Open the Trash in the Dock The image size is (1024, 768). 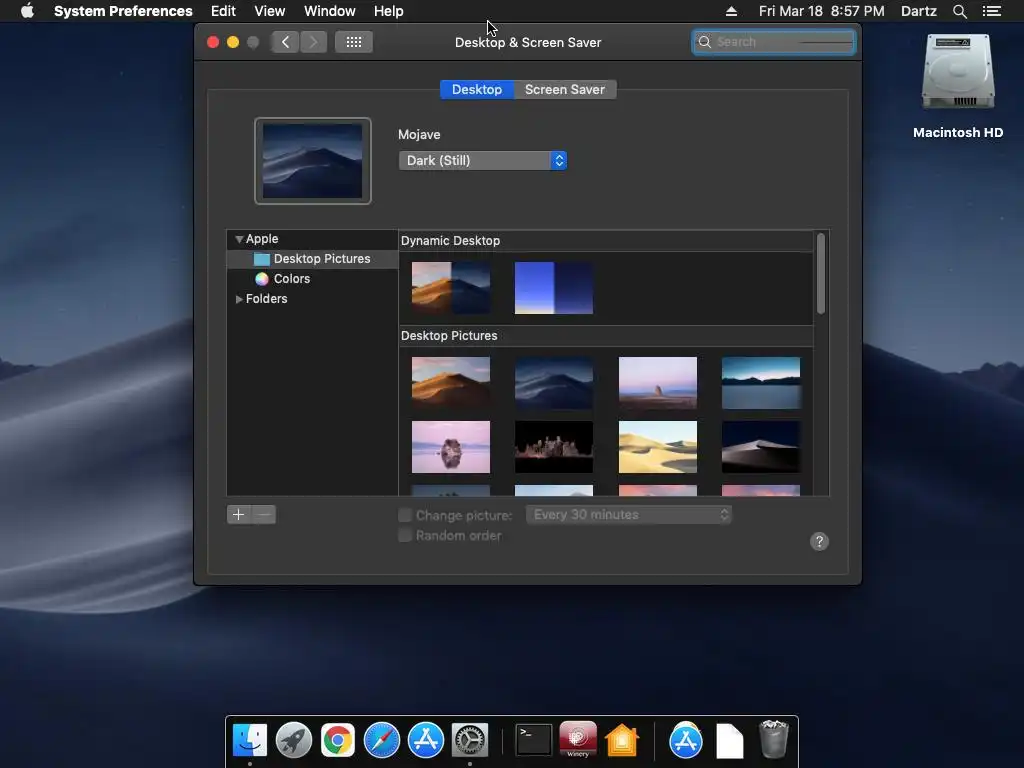pyautogui.click(x=774, y=739)
